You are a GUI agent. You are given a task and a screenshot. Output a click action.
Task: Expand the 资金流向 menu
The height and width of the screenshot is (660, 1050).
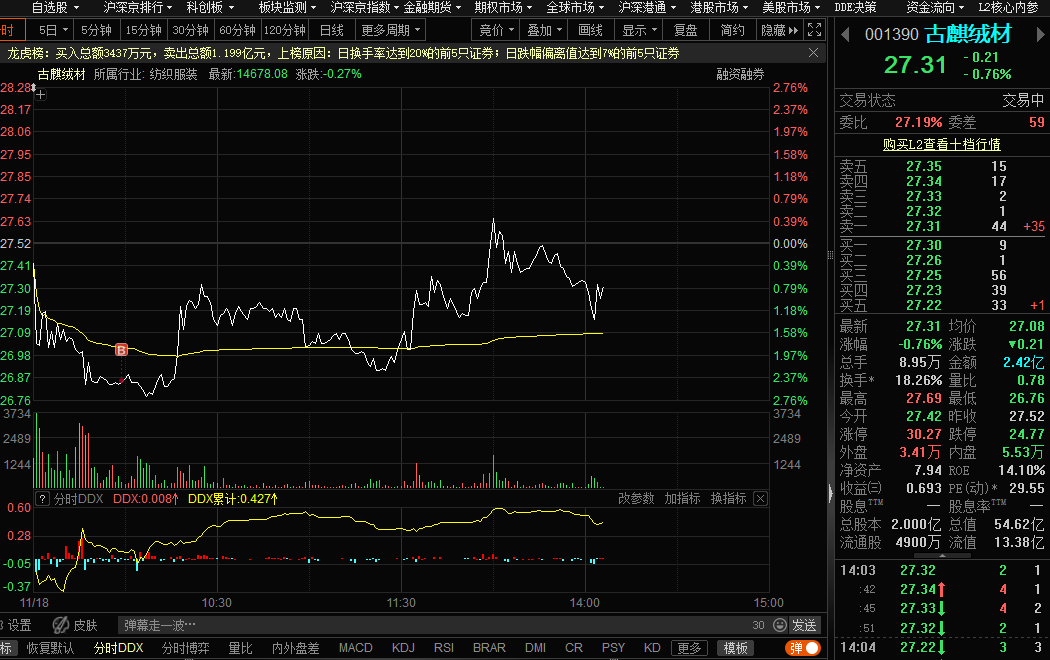(x=935, y=7)
